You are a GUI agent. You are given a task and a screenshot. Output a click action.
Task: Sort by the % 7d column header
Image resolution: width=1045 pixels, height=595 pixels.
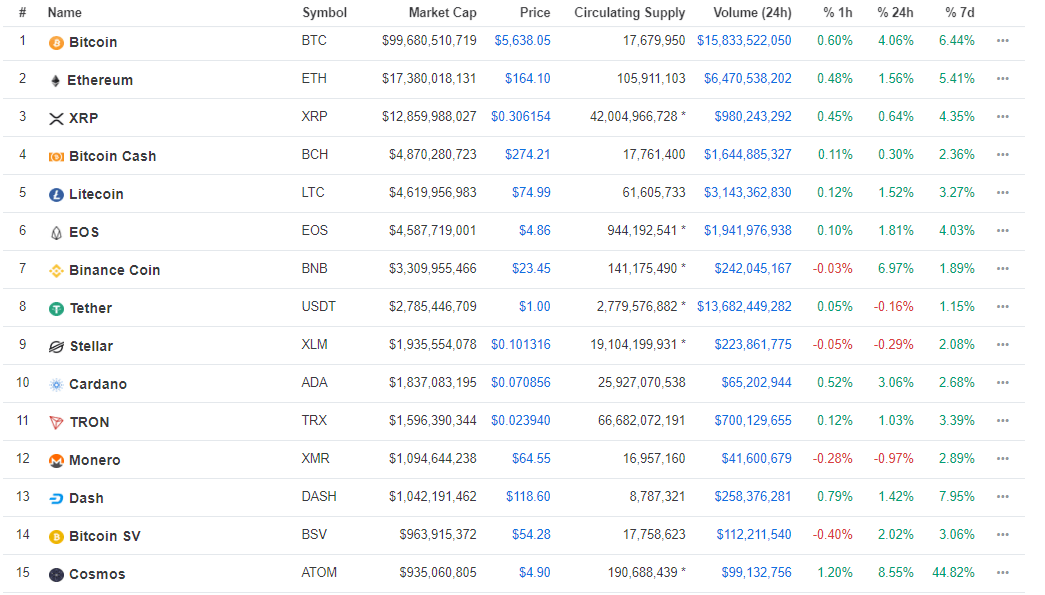tap(960, 13)
